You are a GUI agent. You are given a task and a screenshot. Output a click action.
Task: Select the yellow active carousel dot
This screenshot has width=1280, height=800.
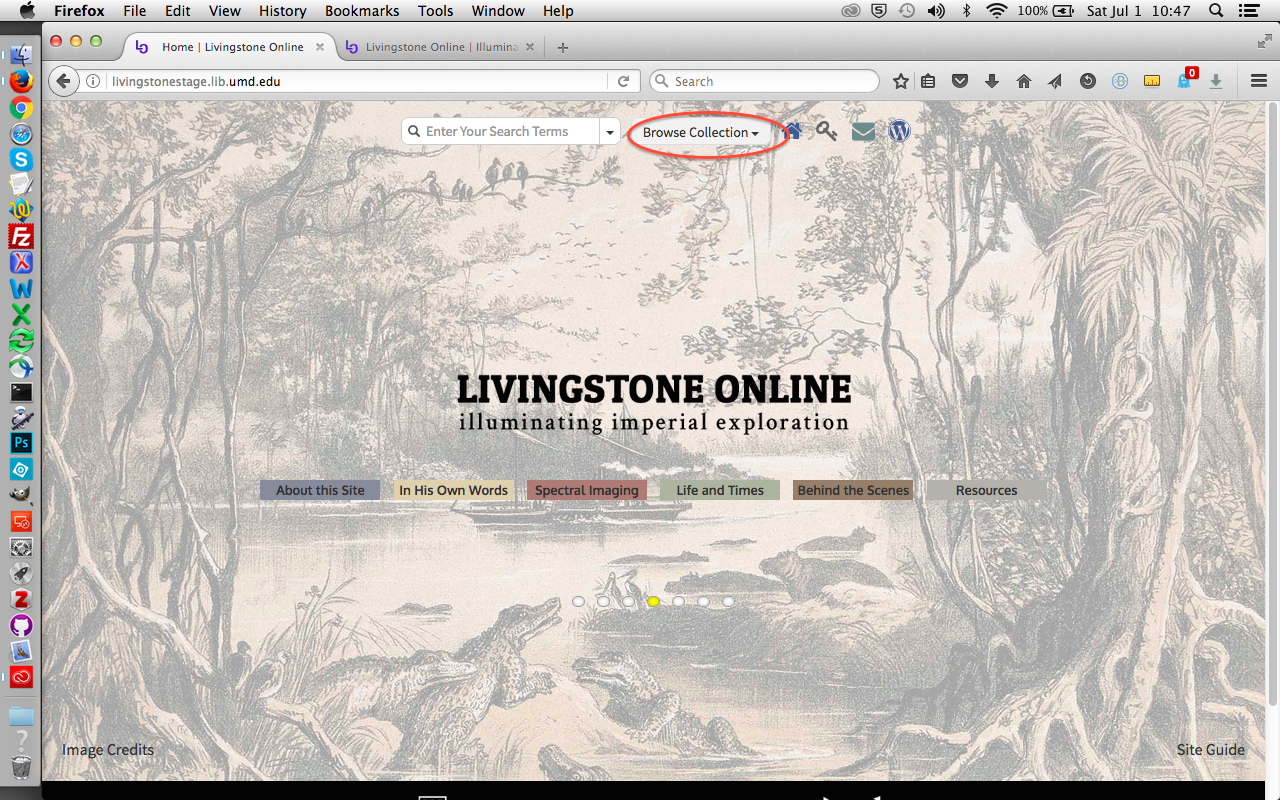pyautogui.click(x=653, y=601)
